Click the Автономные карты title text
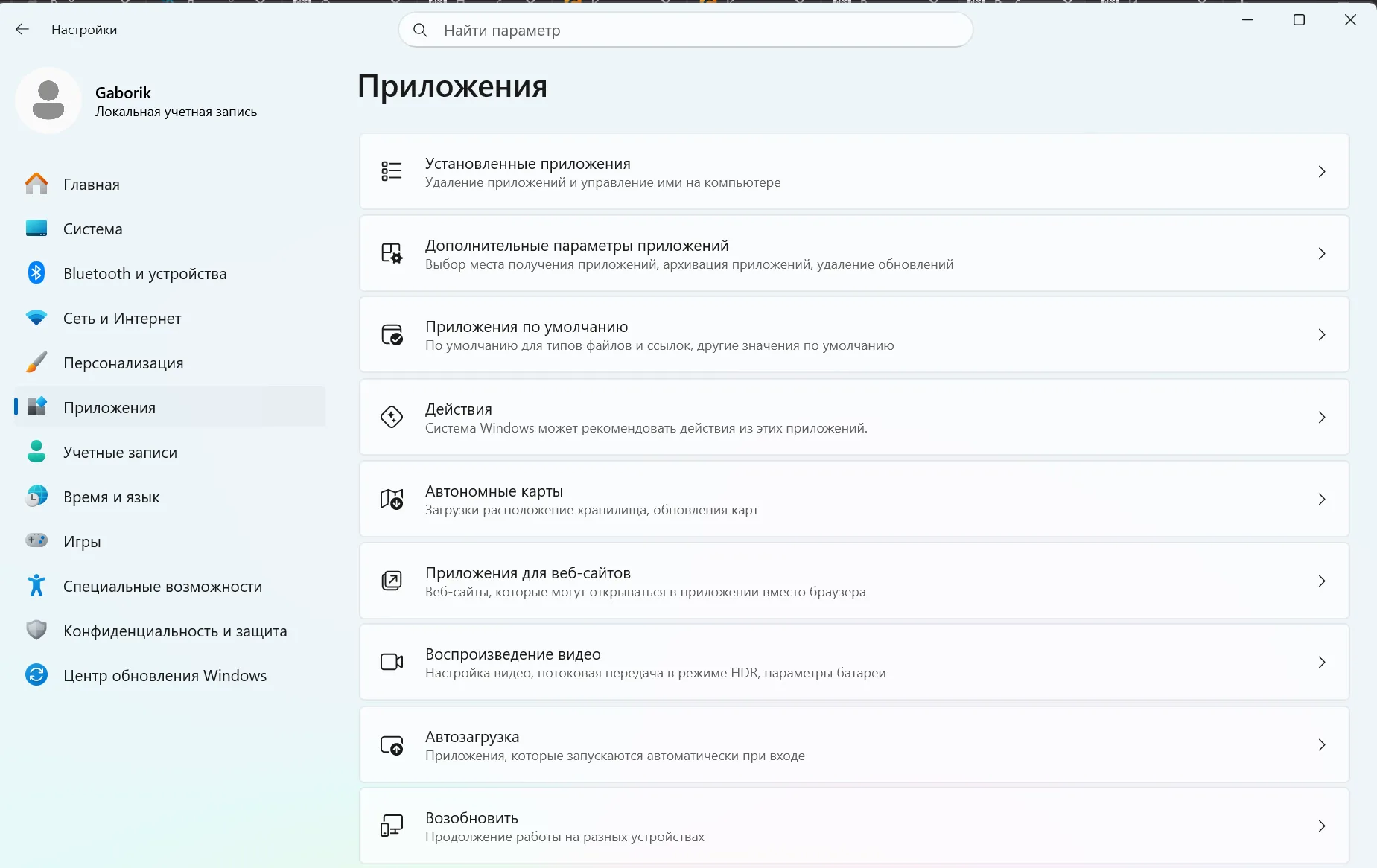 pos(494,491)
